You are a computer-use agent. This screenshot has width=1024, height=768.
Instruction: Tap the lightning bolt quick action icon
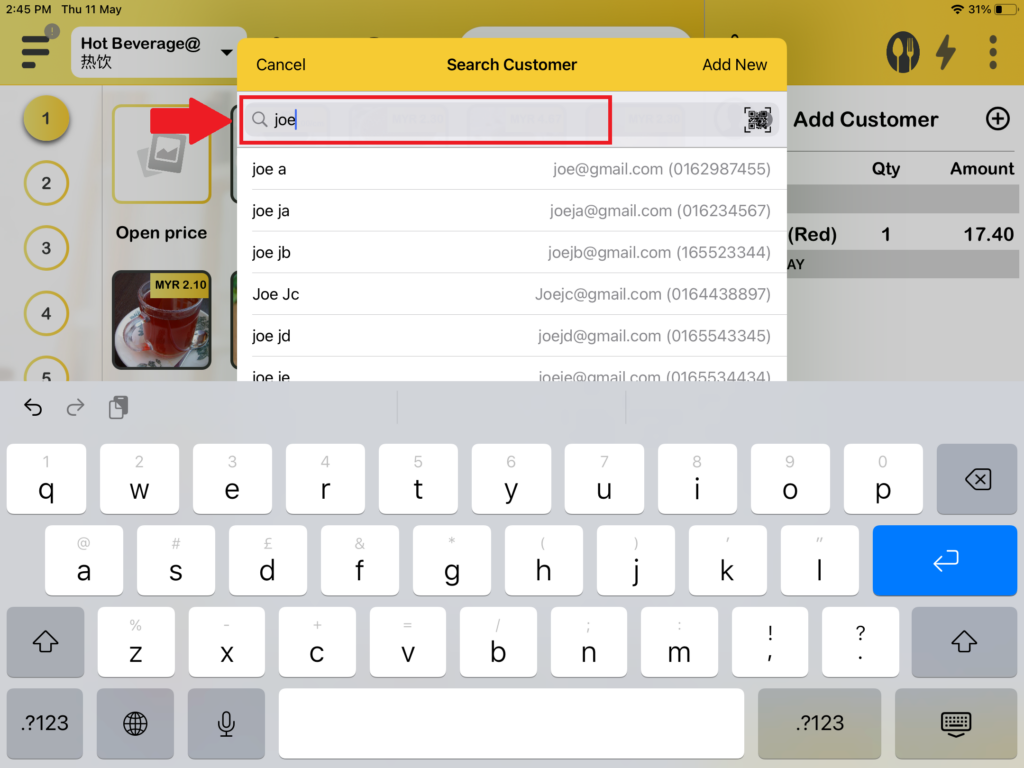tap(945, 52)
